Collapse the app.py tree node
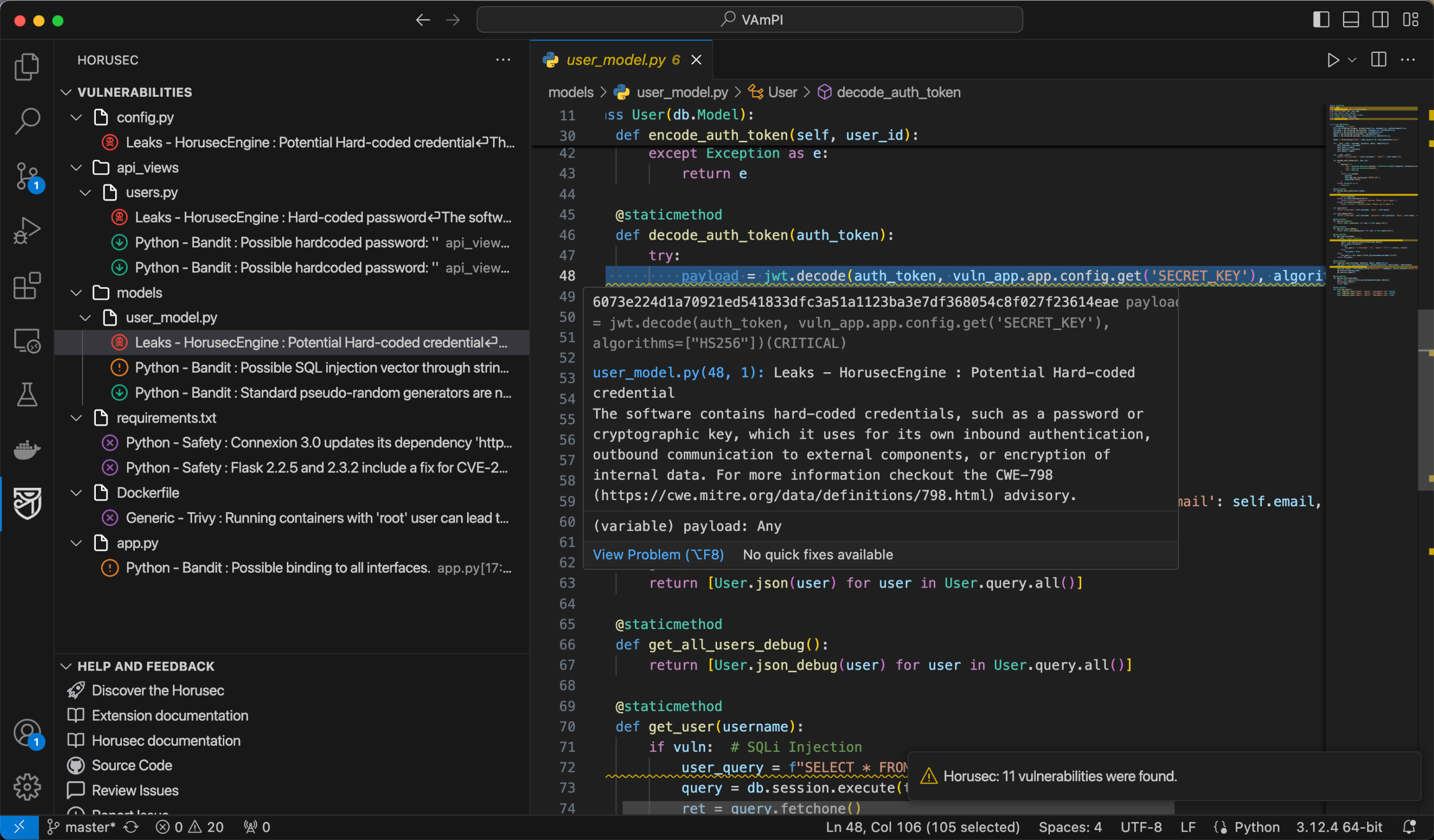This screenshot has height=840, width=1434. 76,543
